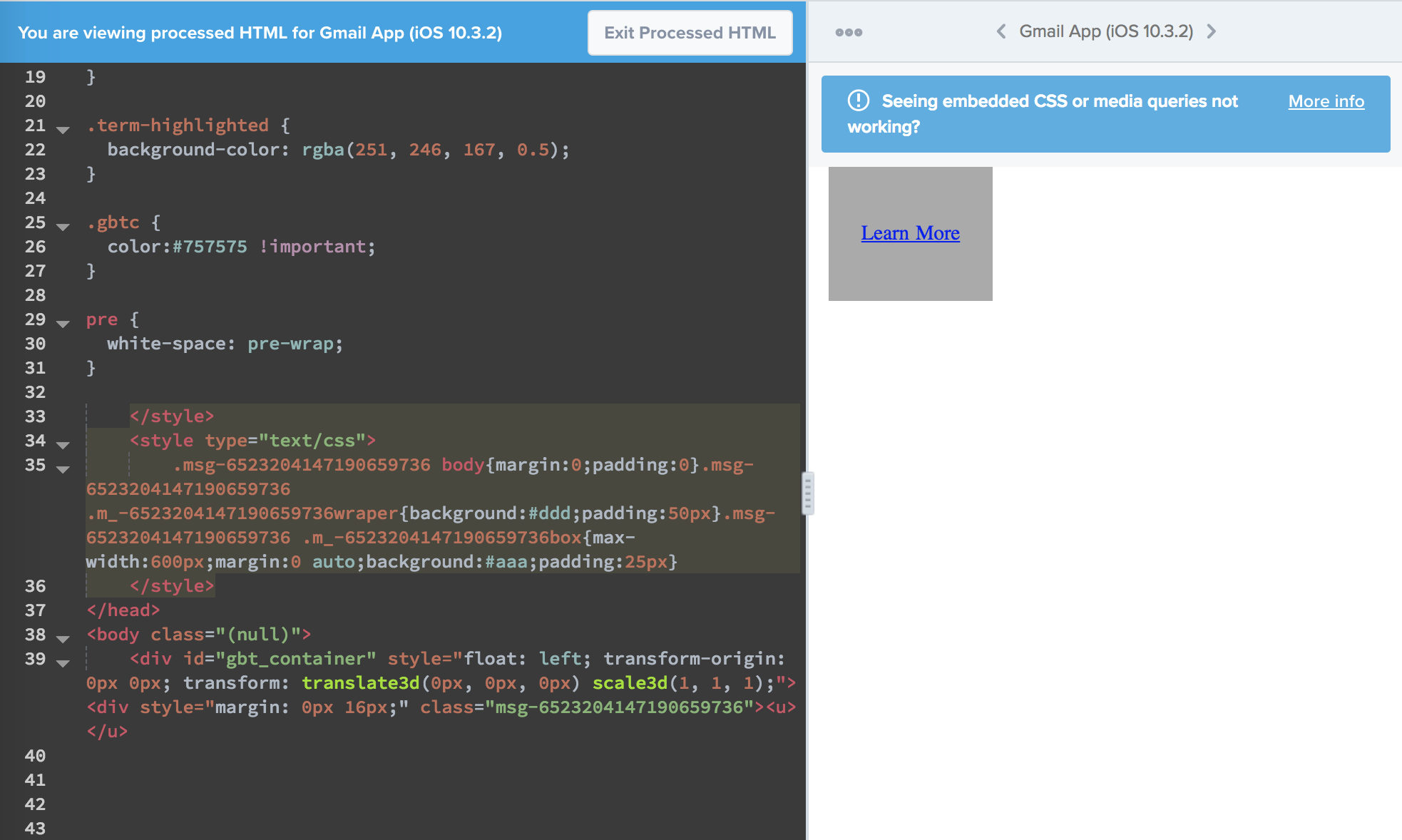Click the 'You are viewing processed HTML' header text
The height and width of the screenshot is (840, 1402).
[260, 33]
